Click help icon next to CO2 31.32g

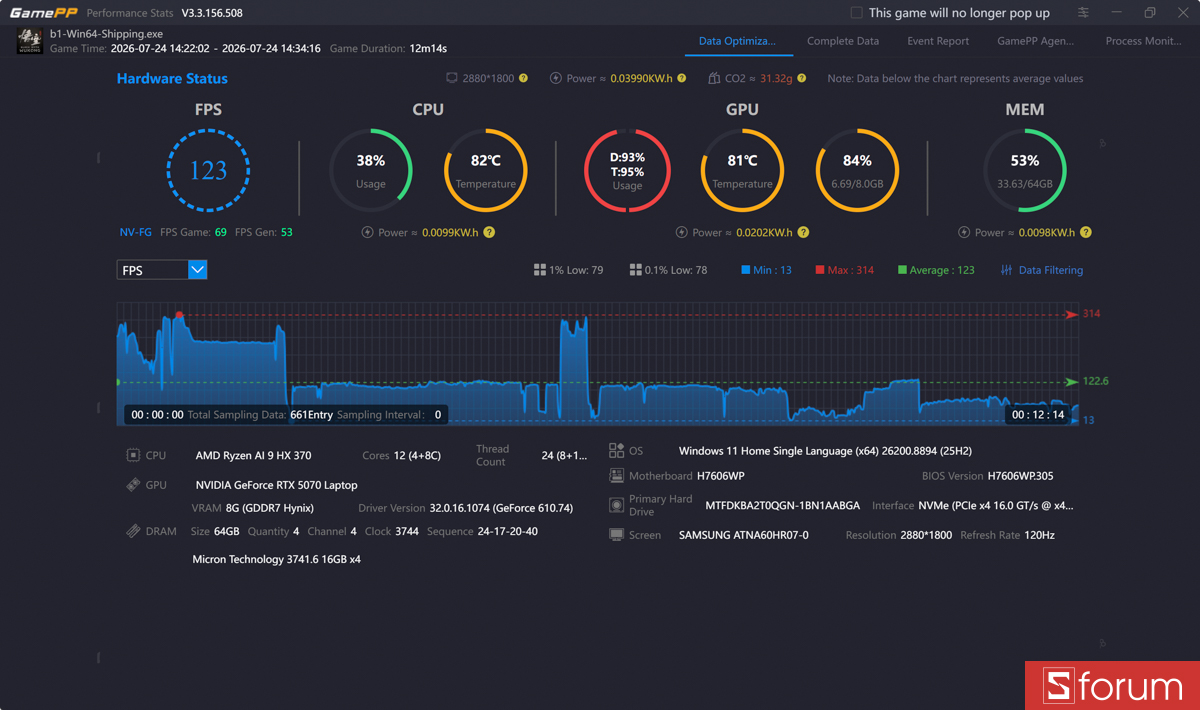802,78
